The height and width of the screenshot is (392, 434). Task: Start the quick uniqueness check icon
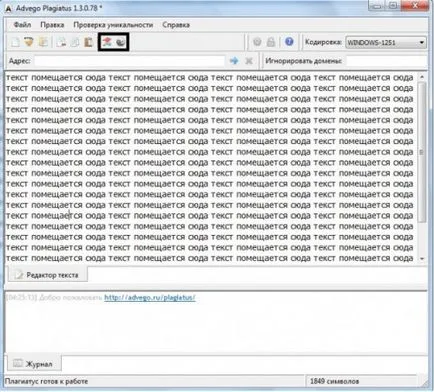pyautogui.click(x=107, y=42)
